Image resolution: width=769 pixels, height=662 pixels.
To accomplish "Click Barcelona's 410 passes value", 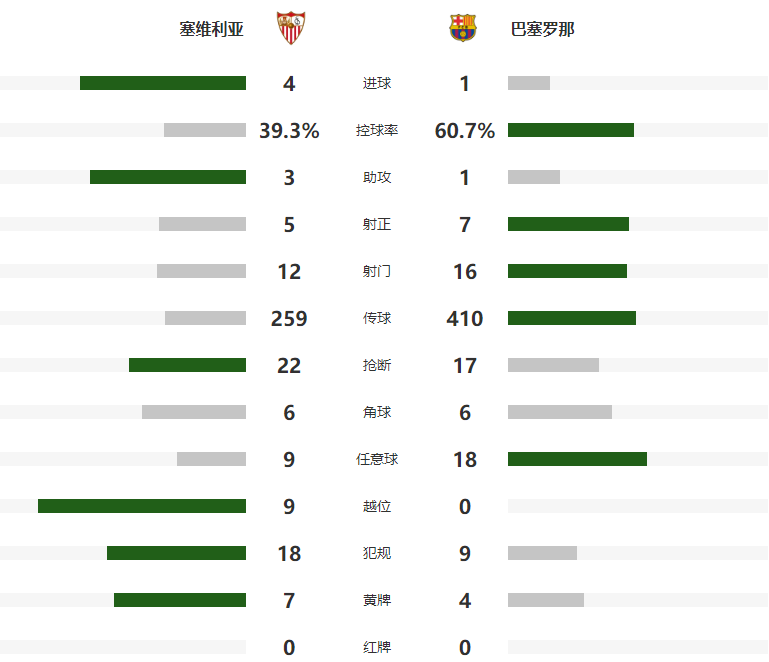I will pyautogui.click(x=465, y=319).
